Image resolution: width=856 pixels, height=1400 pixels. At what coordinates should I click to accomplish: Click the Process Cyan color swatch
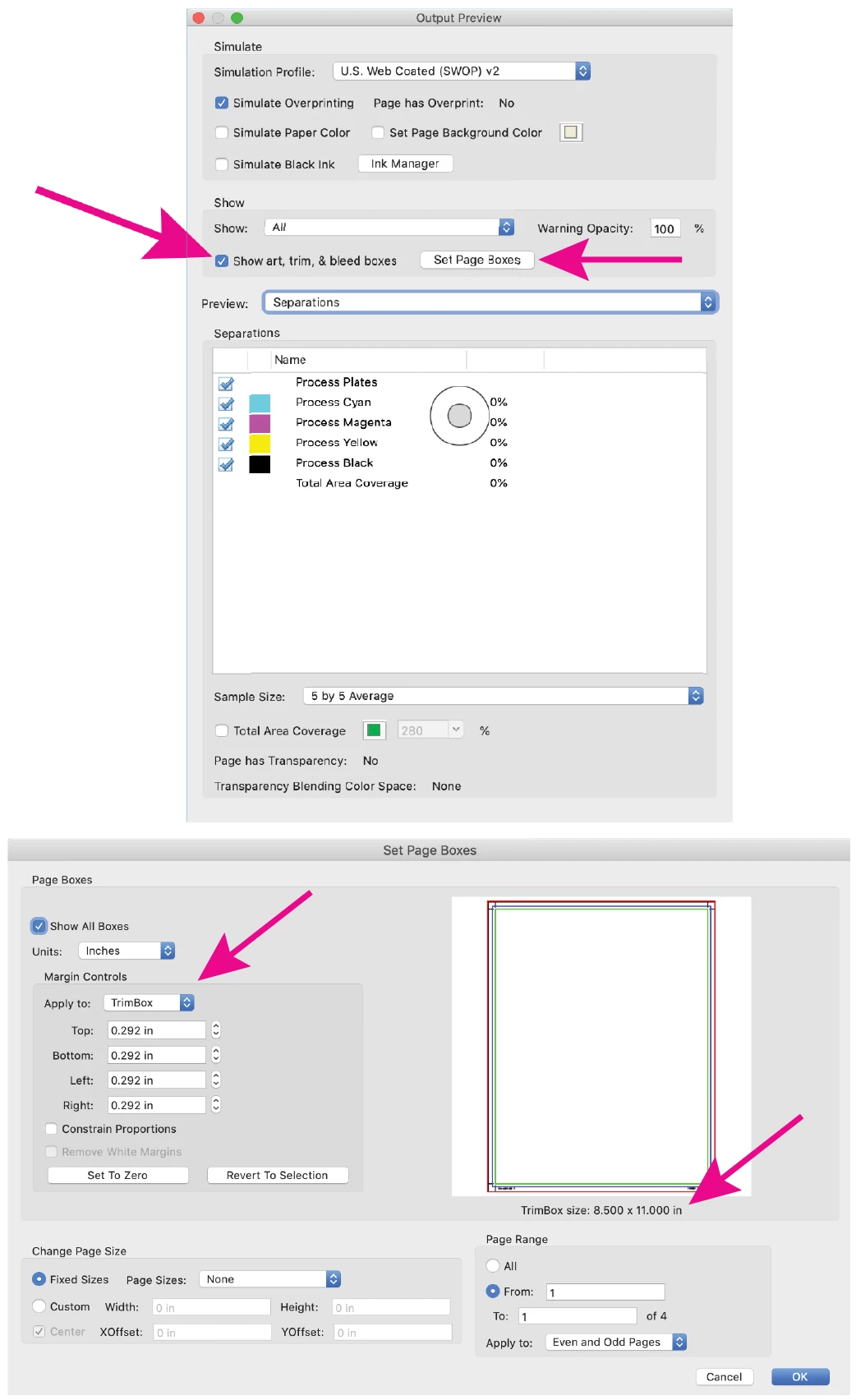point(260,403)
